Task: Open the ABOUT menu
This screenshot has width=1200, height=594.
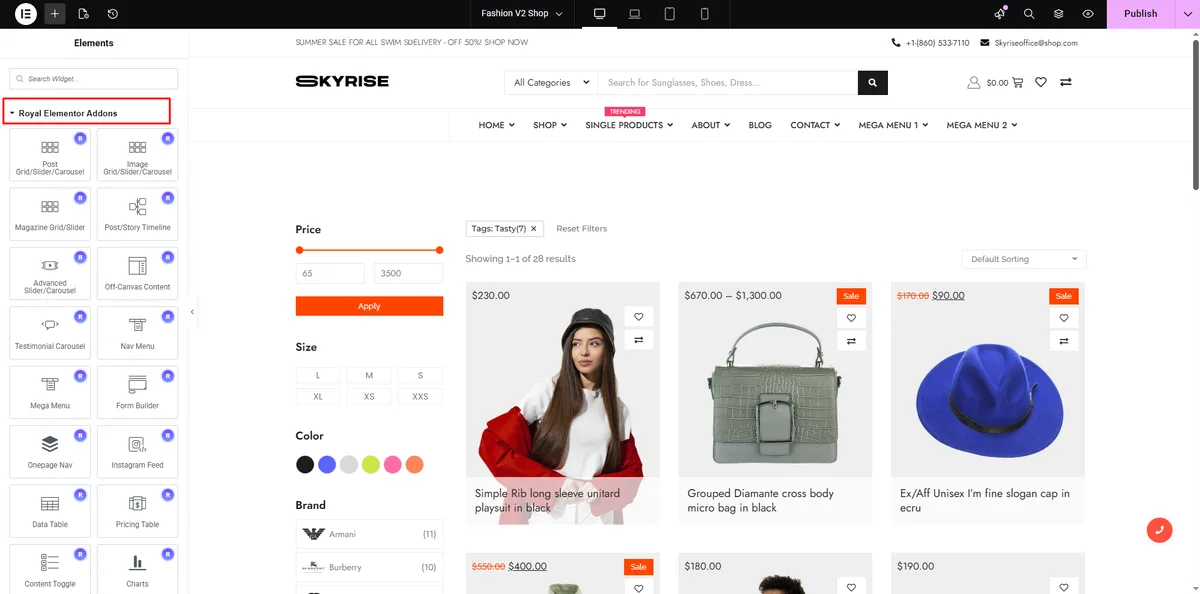Action: click(x=711, y=125)
